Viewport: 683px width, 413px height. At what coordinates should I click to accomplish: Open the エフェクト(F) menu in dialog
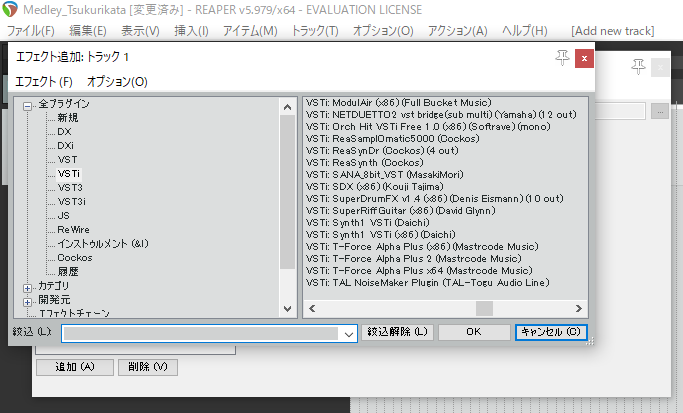tap(44, 81)
